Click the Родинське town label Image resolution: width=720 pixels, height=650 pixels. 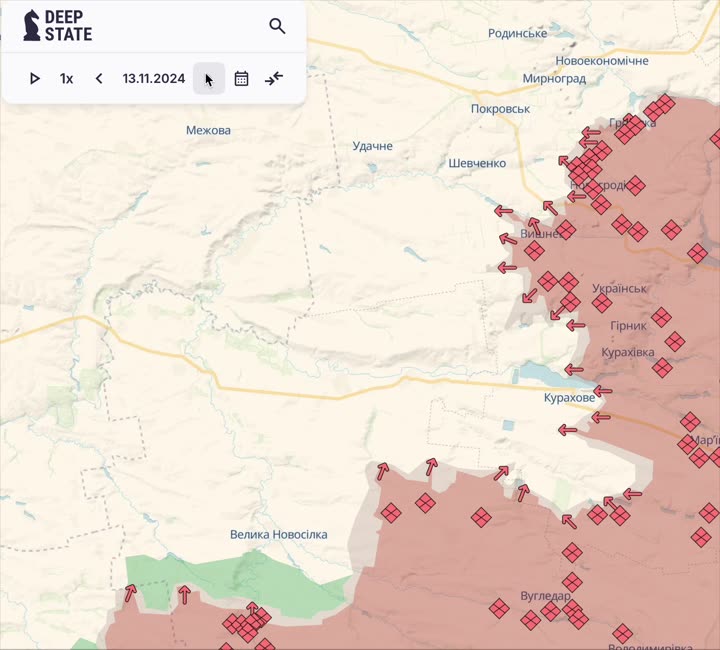tap(518, 34)
